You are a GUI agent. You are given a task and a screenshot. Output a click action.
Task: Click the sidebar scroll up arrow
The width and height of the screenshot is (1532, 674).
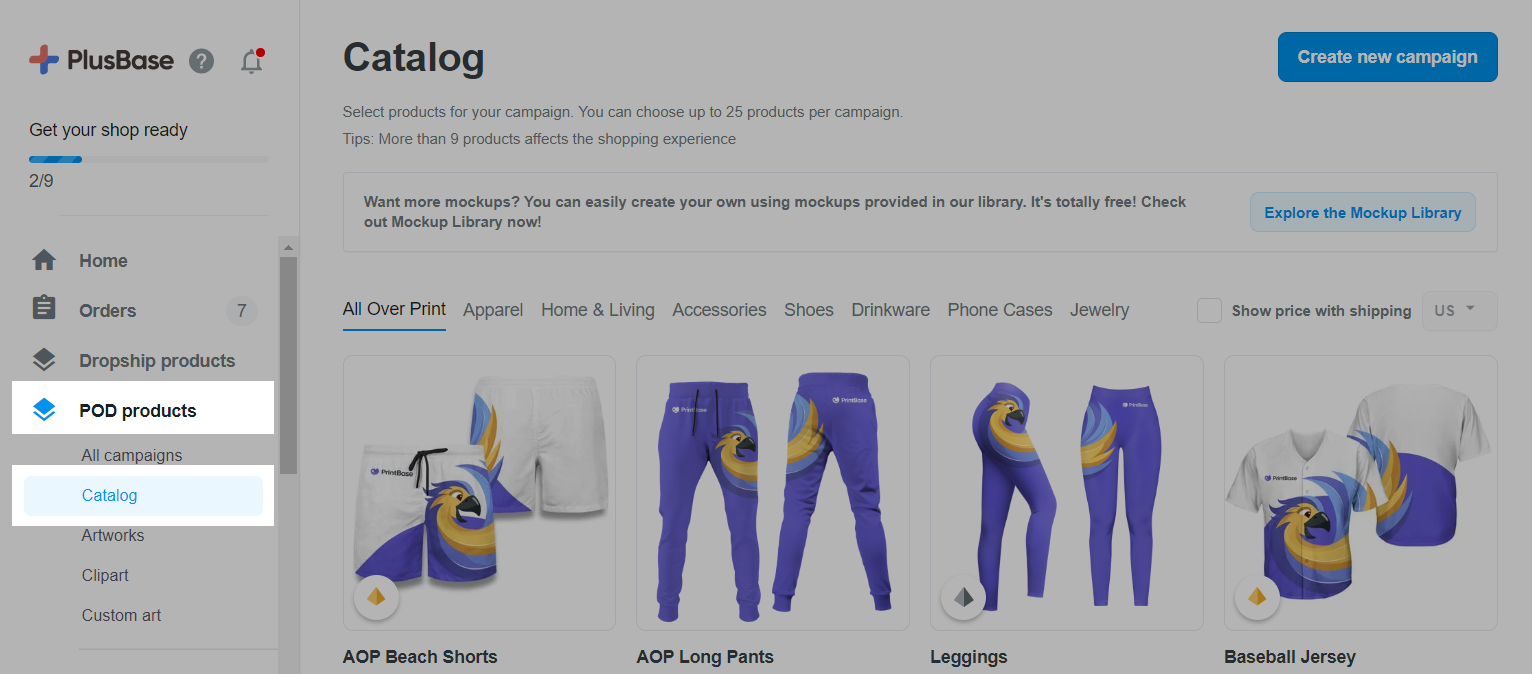point(288,247)
